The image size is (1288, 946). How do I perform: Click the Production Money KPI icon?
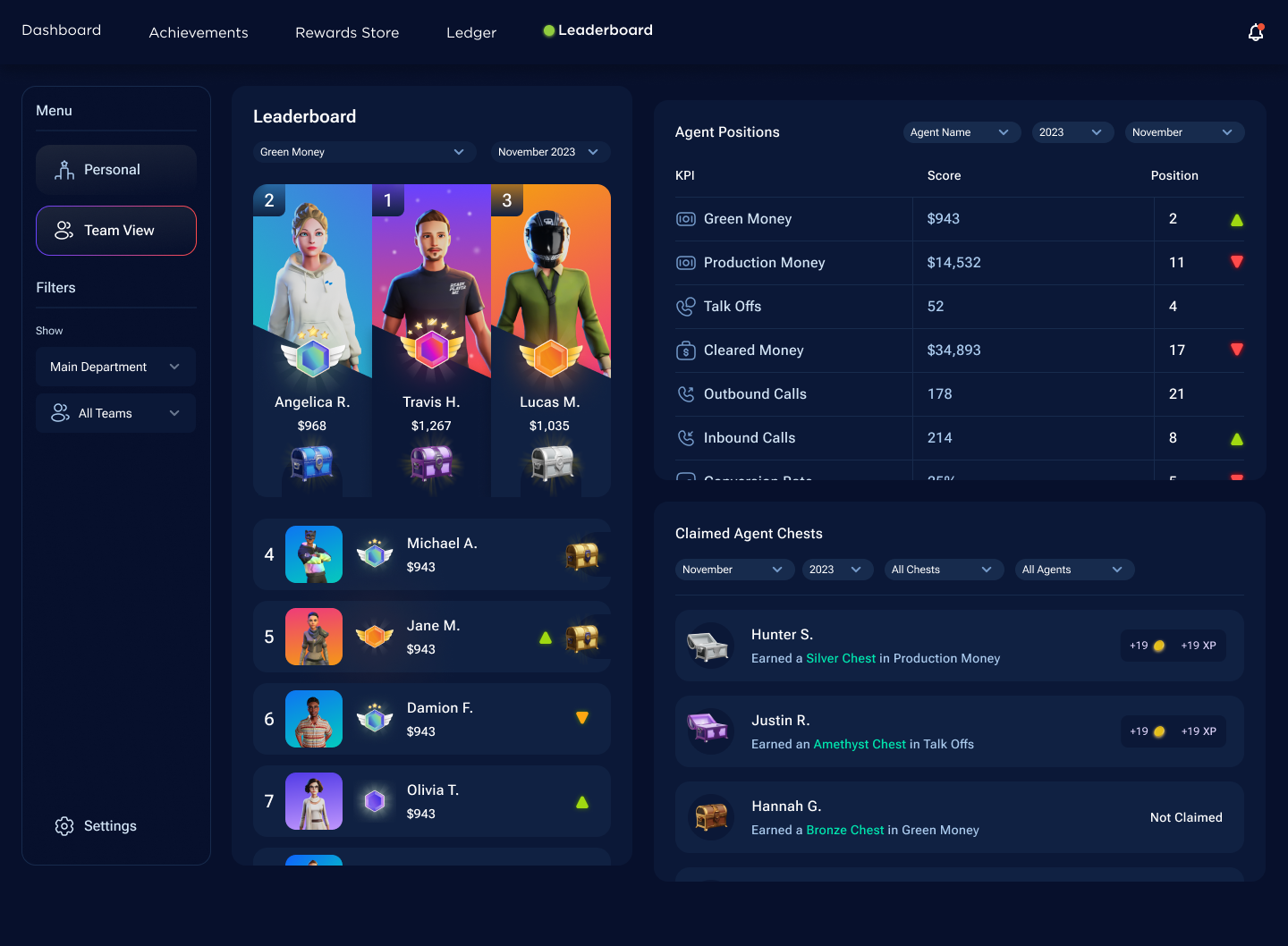686,263
